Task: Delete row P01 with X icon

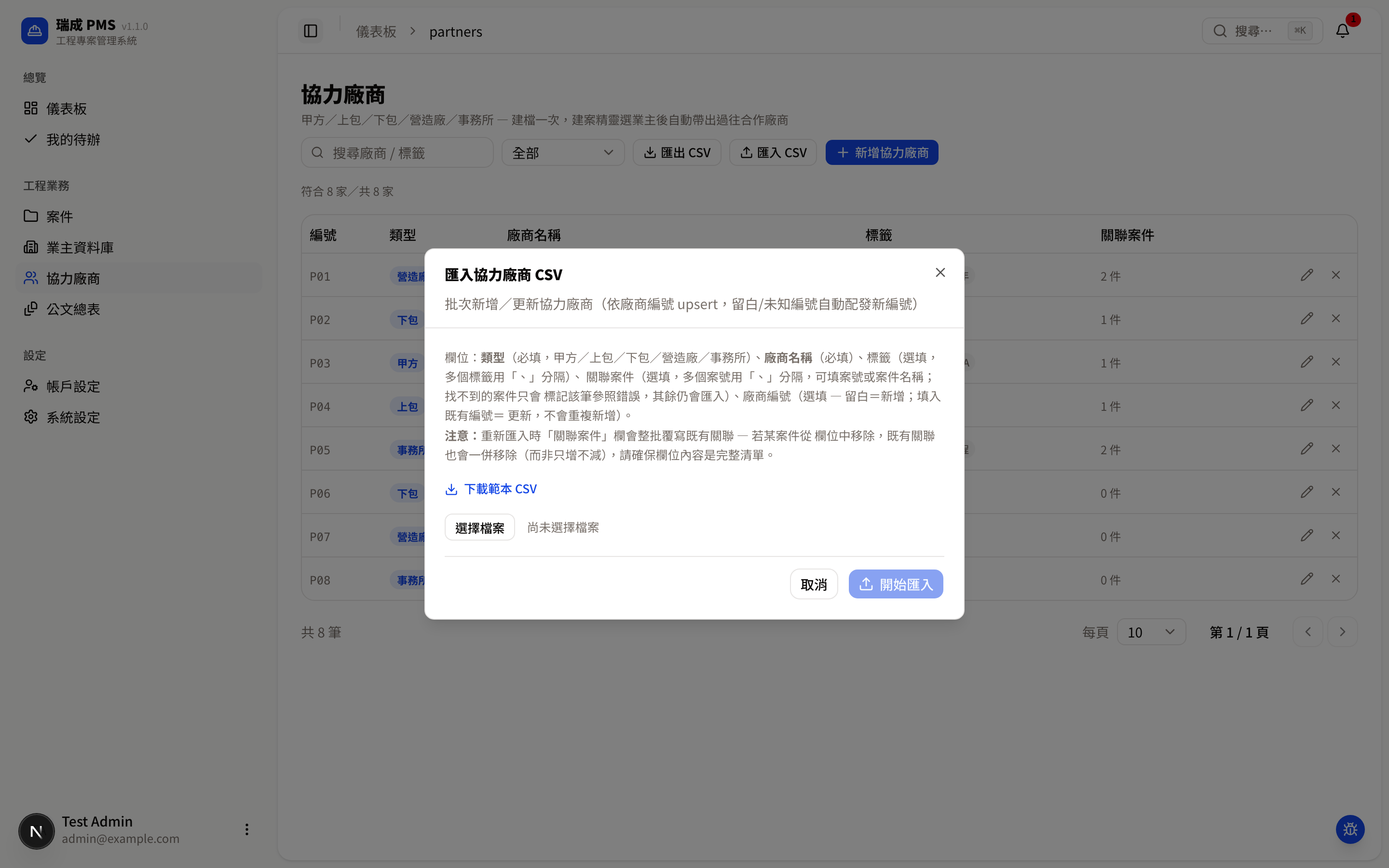Action: pos(1336,275)
